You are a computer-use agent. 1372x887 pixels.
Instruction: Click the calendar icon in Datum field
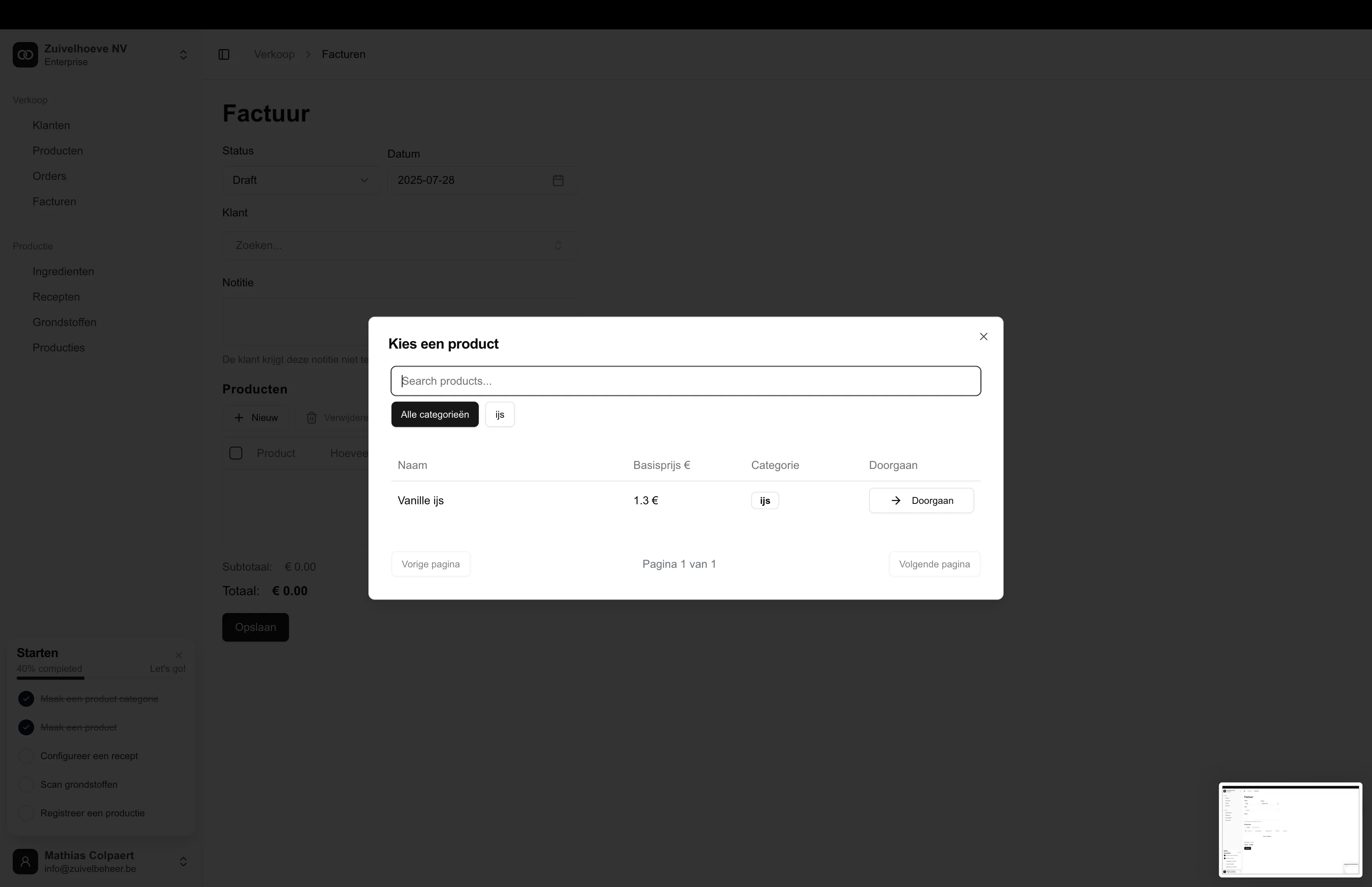pos(558,180)
